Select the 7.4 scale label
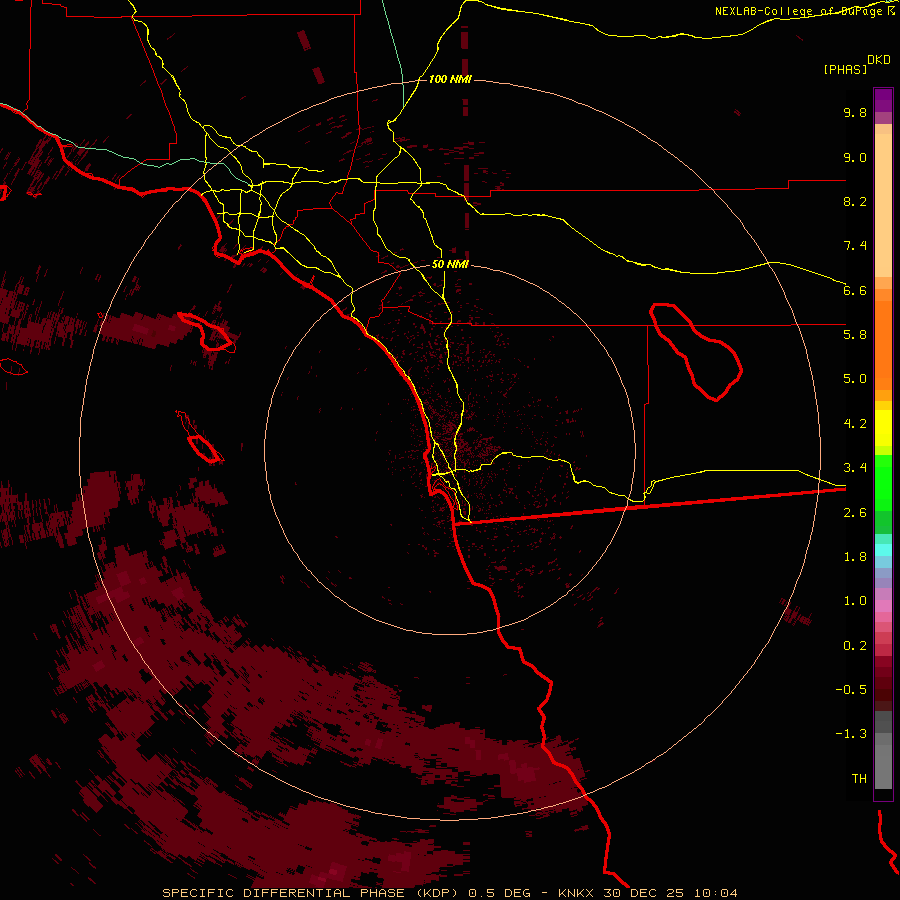This screenshot has height=900, width=900. (x=855, y=246)
